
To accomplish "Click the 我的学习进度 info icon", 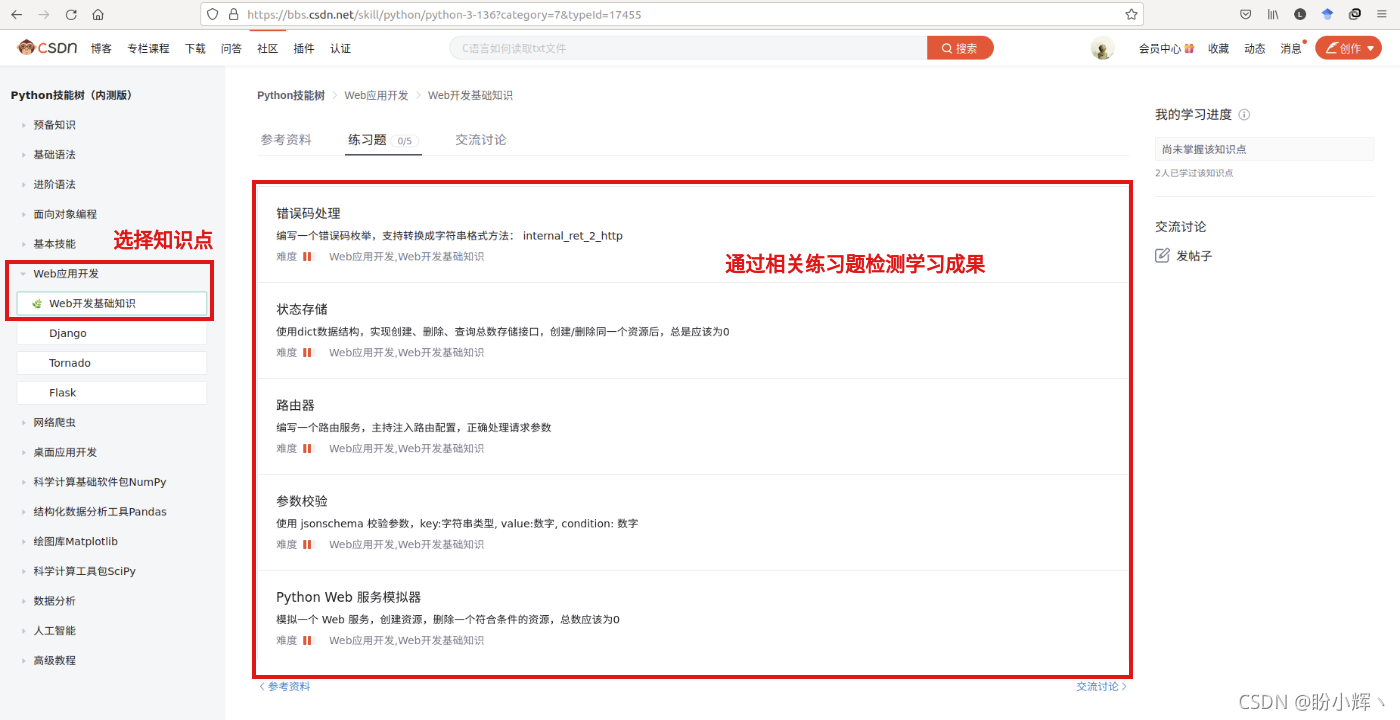I will click(1244, 115).
